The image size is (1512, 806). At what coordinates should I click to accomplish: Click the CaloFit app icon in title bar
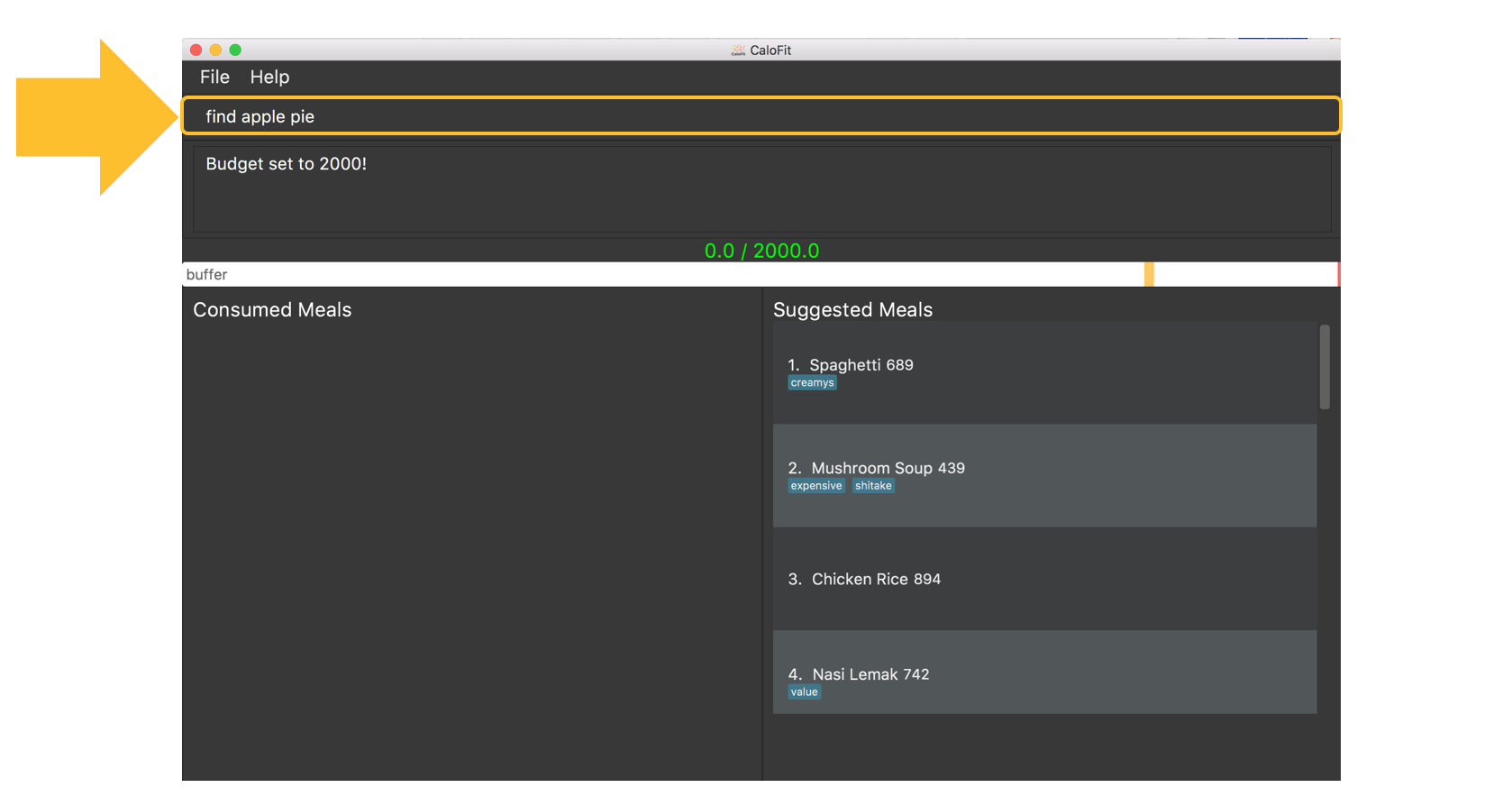(x=738, y=50)
